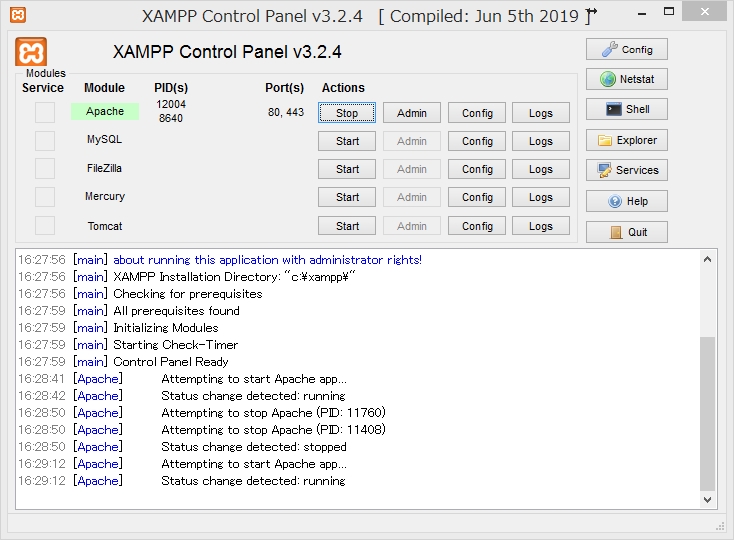
Task: Click the log scrollbar up arrow
Action: pyautogui.click(x=707, y=259)
